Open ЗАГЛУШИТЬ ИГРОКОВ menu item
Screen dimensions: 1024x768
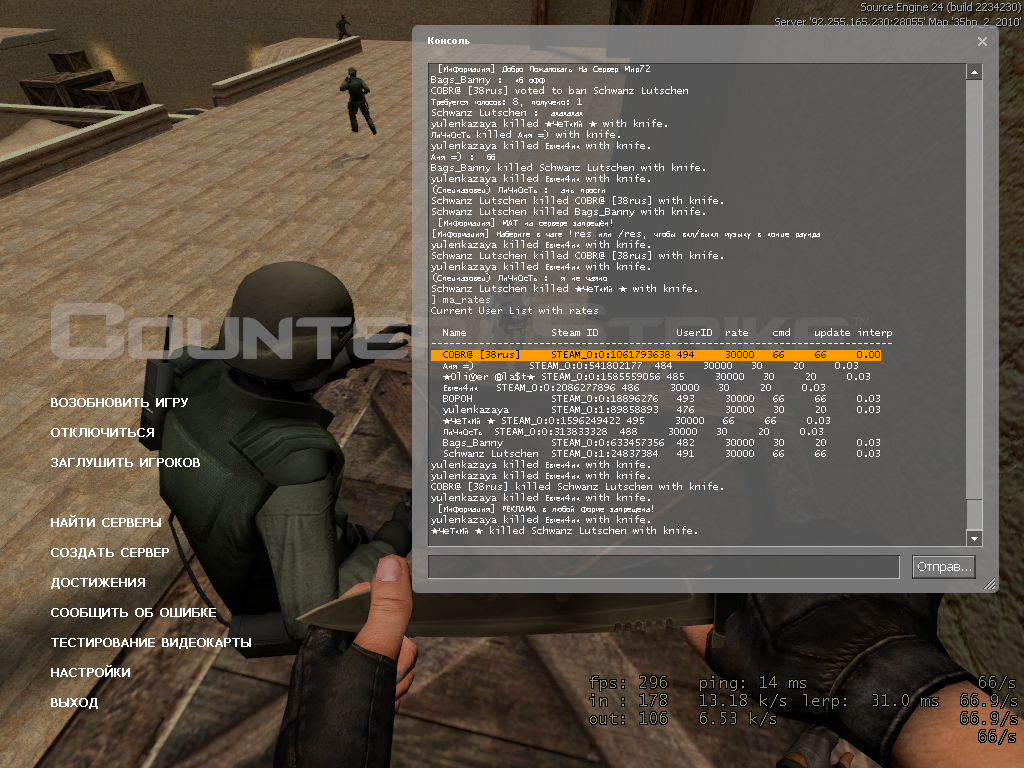coord(125,462)
